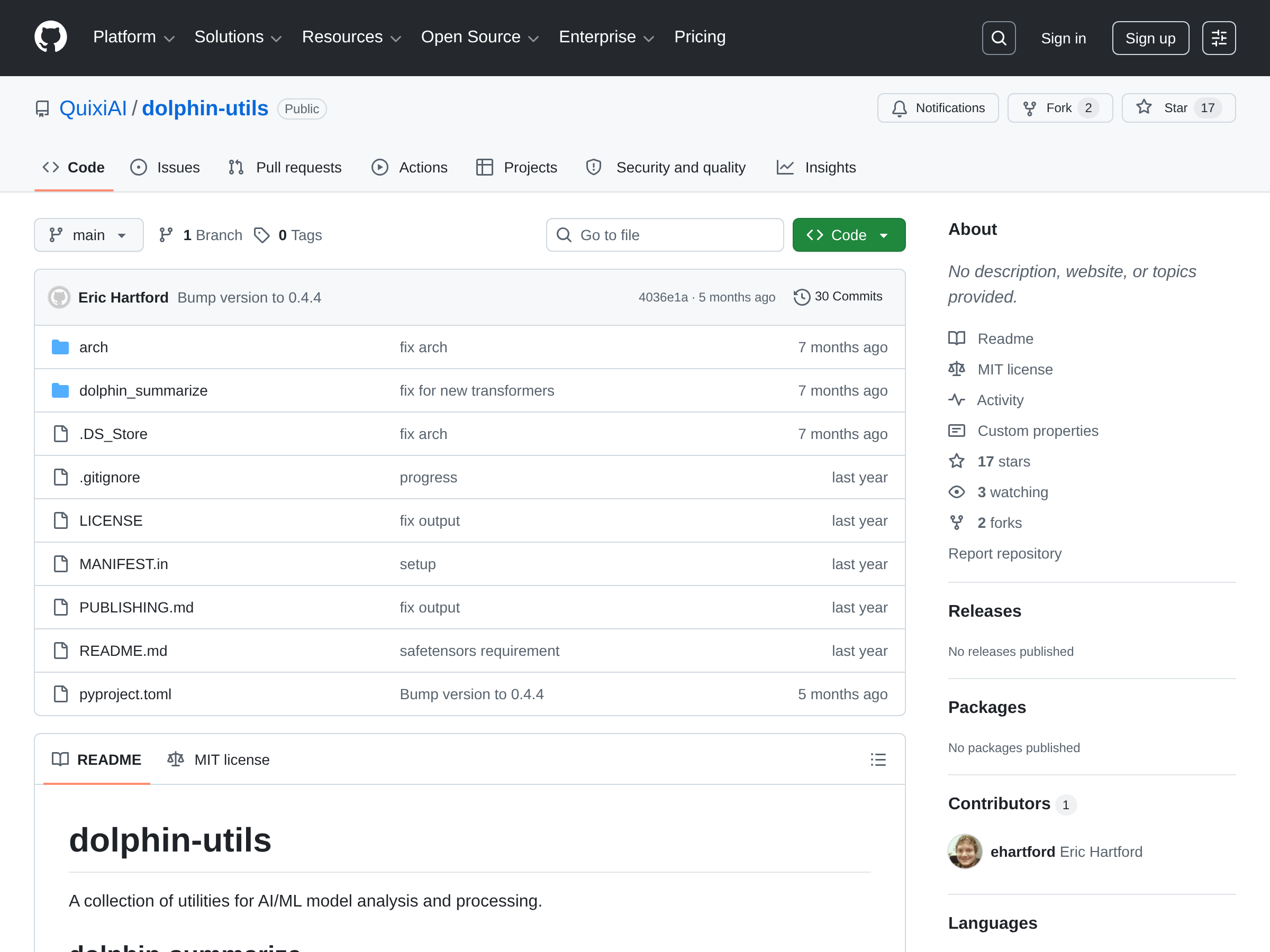Switch to the Issues tab
The height and width of the screenshot is (952, 1270).
(165, 168)
